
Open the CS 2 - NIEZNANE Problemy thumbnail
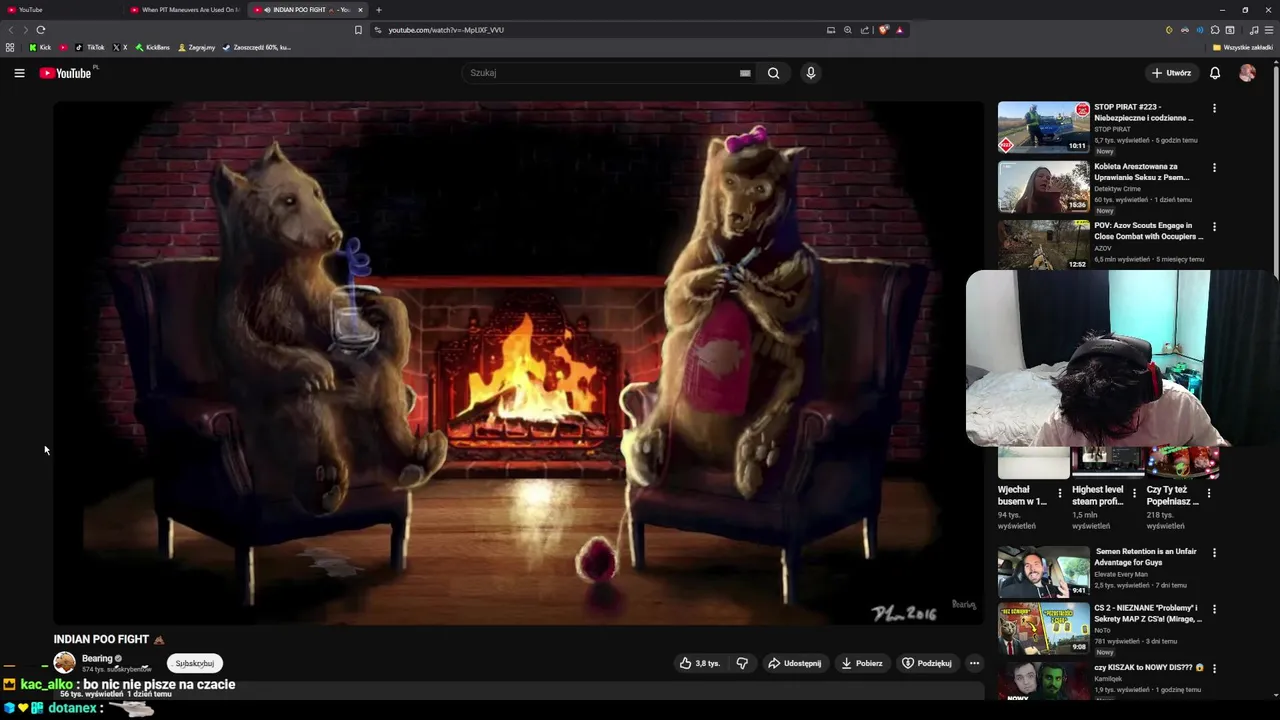click(1044, 629)
